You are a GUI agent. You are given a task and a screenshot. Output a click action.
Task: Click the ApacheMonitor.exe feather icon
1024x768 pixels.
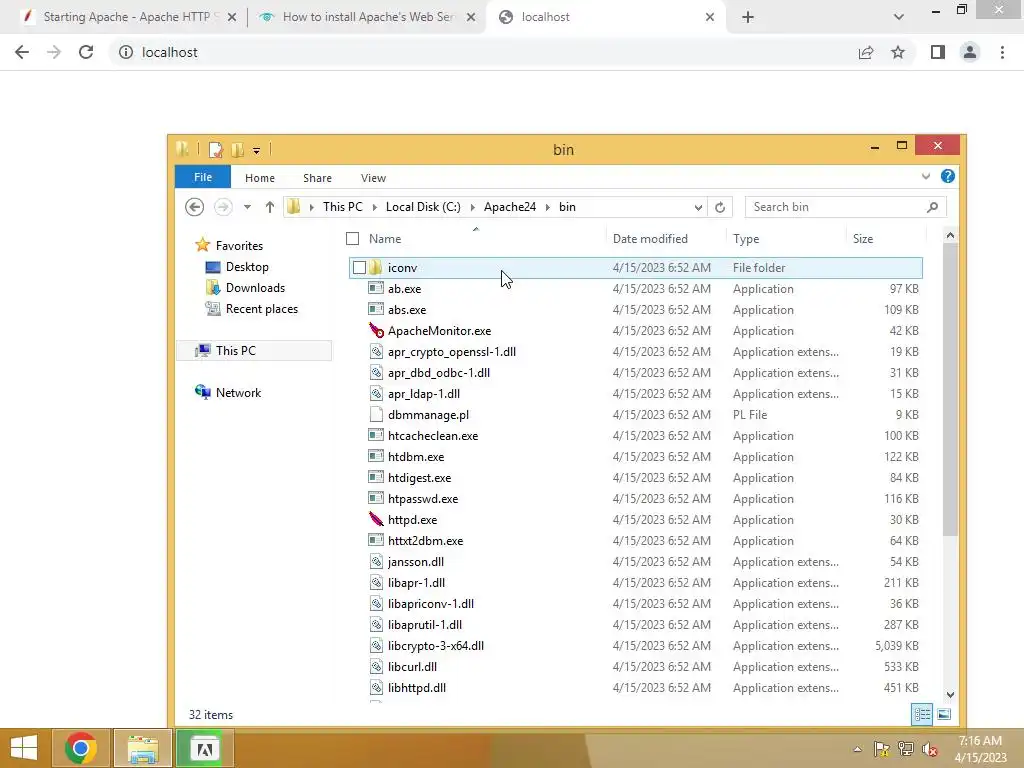click(x=376, y=330)
